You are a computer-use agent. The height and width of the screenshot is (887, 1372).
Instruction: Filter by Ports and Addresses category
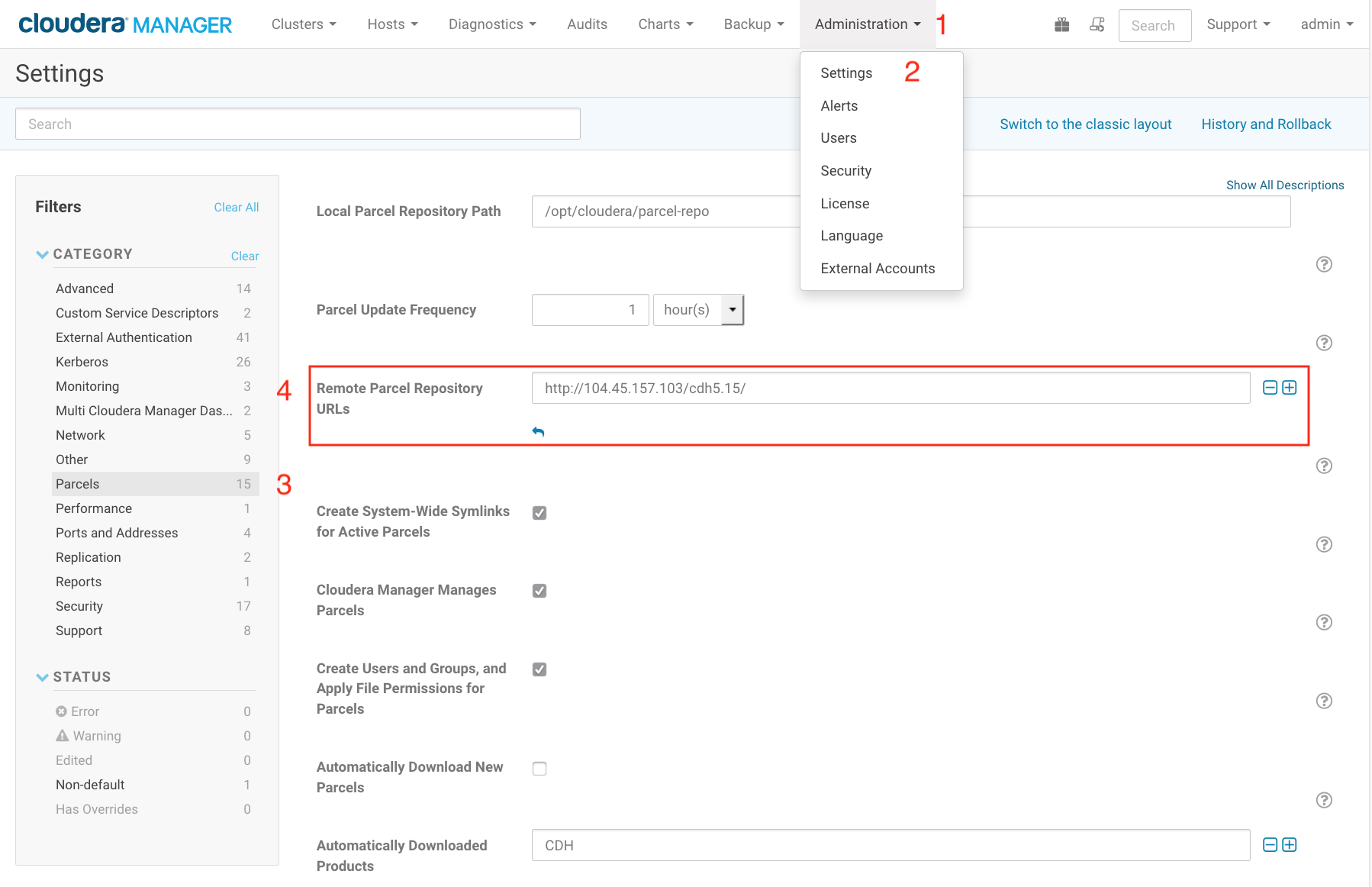pyautogui.click(x=155, y=533)
